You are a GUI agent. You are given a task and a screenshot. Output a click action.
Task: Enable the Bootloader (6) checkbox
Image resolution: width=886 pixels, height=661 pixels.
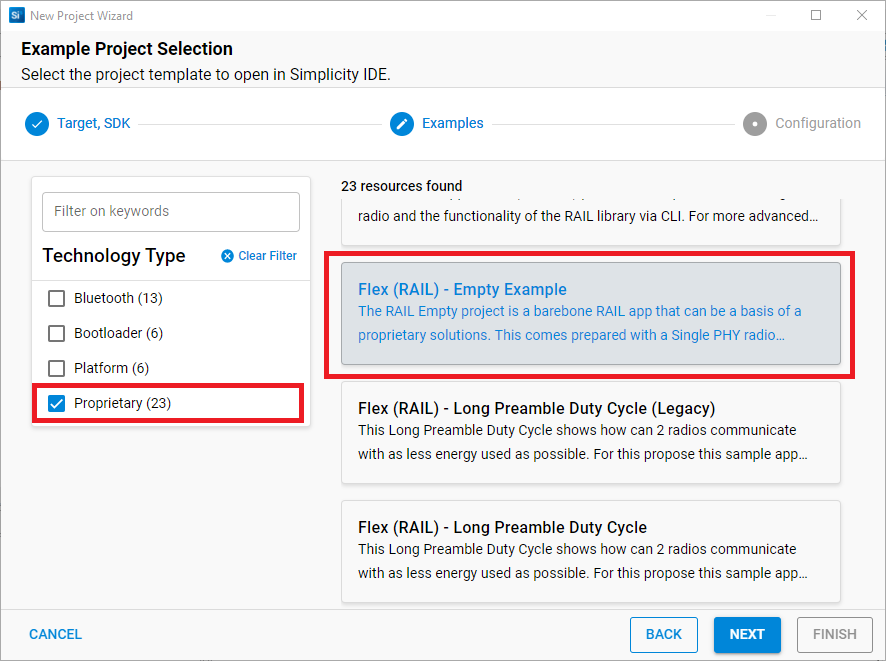[57, 333]
